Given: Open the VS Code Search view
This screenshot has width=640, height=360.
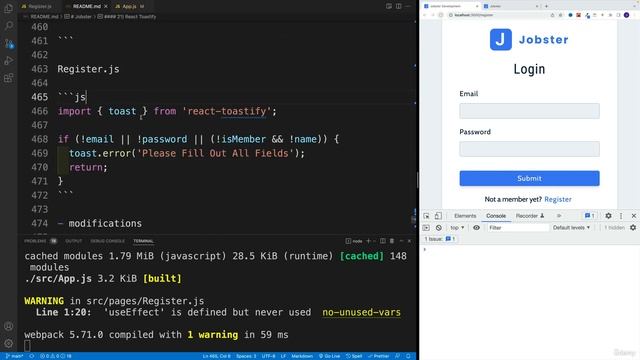Looking at the screenshot, I should (8, 26).
